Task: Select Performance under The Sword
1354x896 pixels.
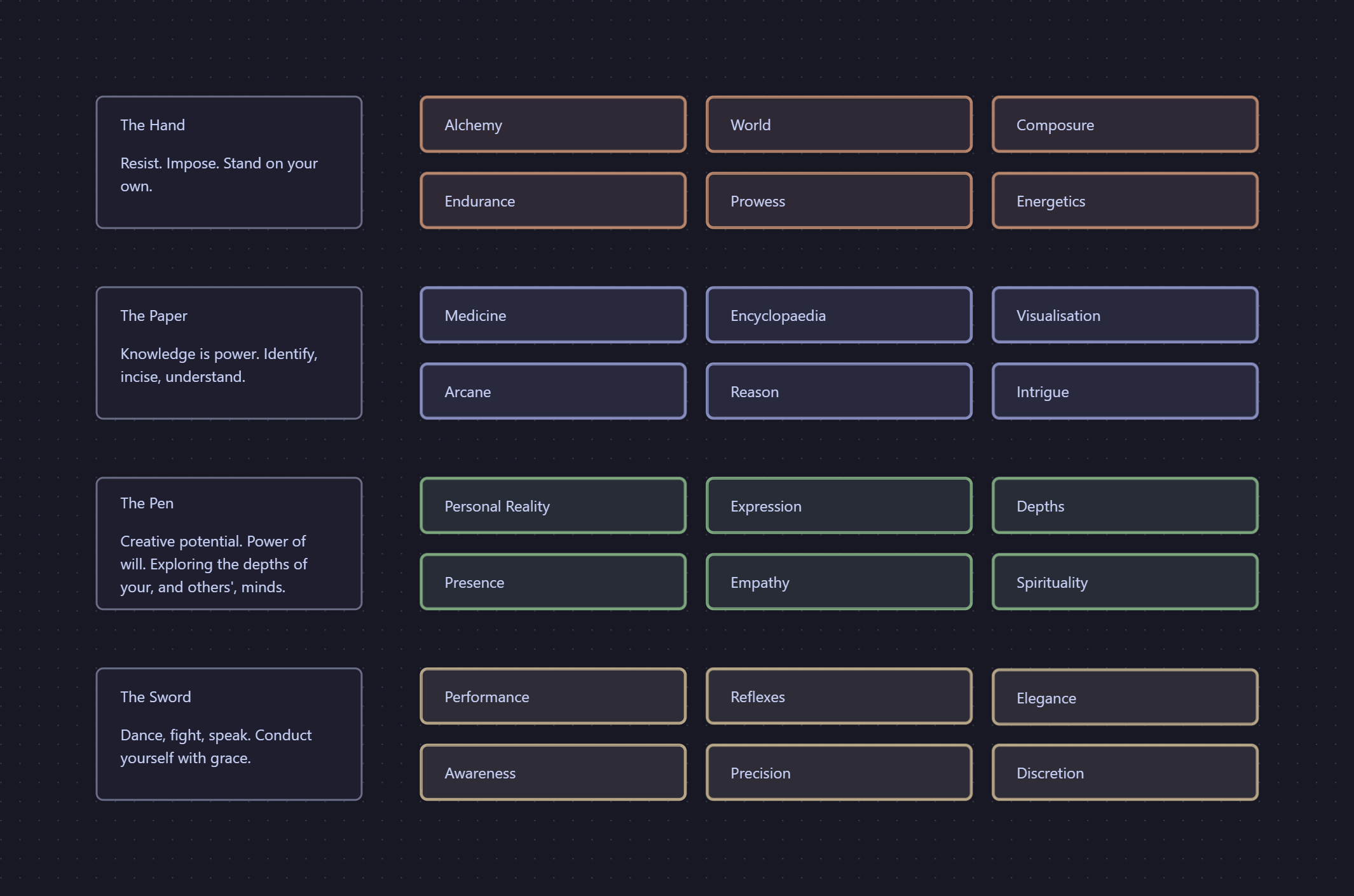Action: pyautogui.click(x=552, y=696)
